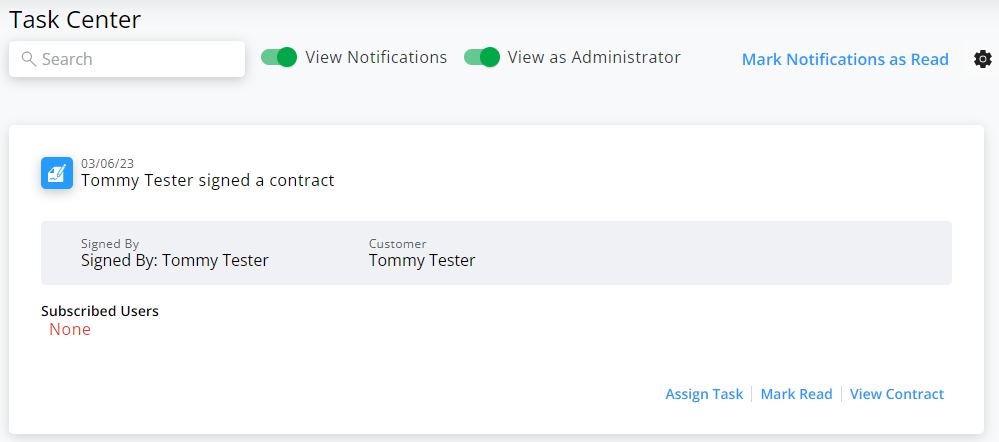999x442 pixels.
Task: Click the View Notifications label text
Action: click(x=376, y=57)
